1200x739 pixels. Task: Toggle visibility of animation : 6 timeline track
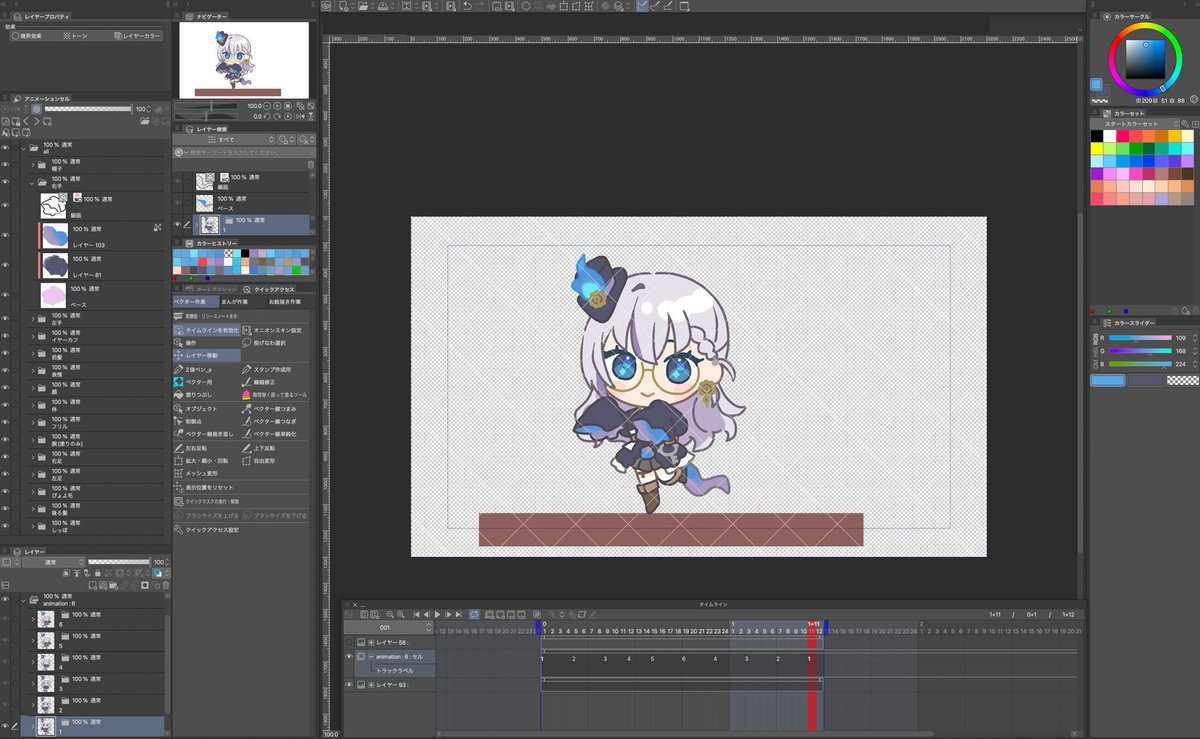349,656
